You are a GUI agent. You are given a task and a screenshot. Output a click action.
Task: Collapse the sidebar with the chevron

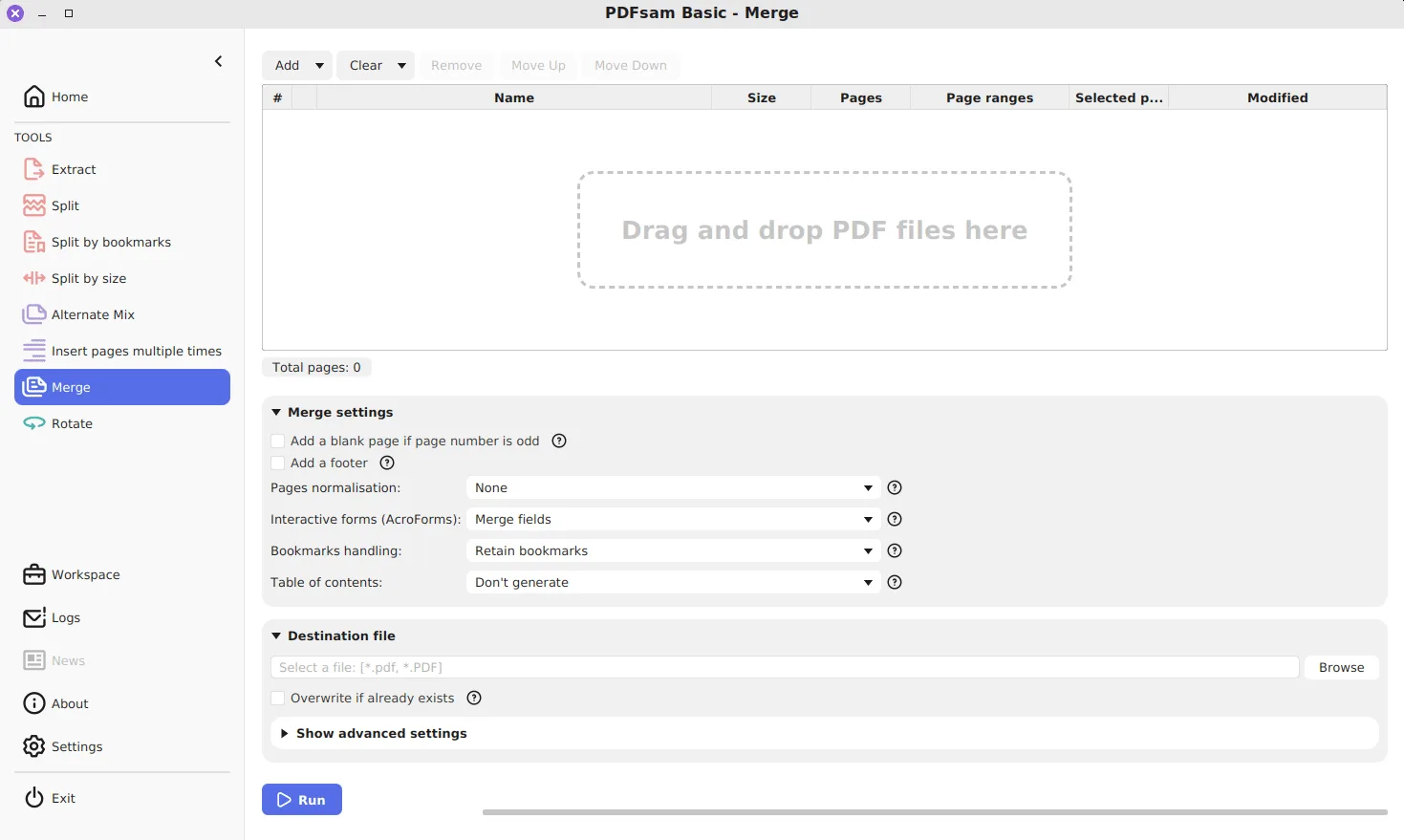(219, 61)
